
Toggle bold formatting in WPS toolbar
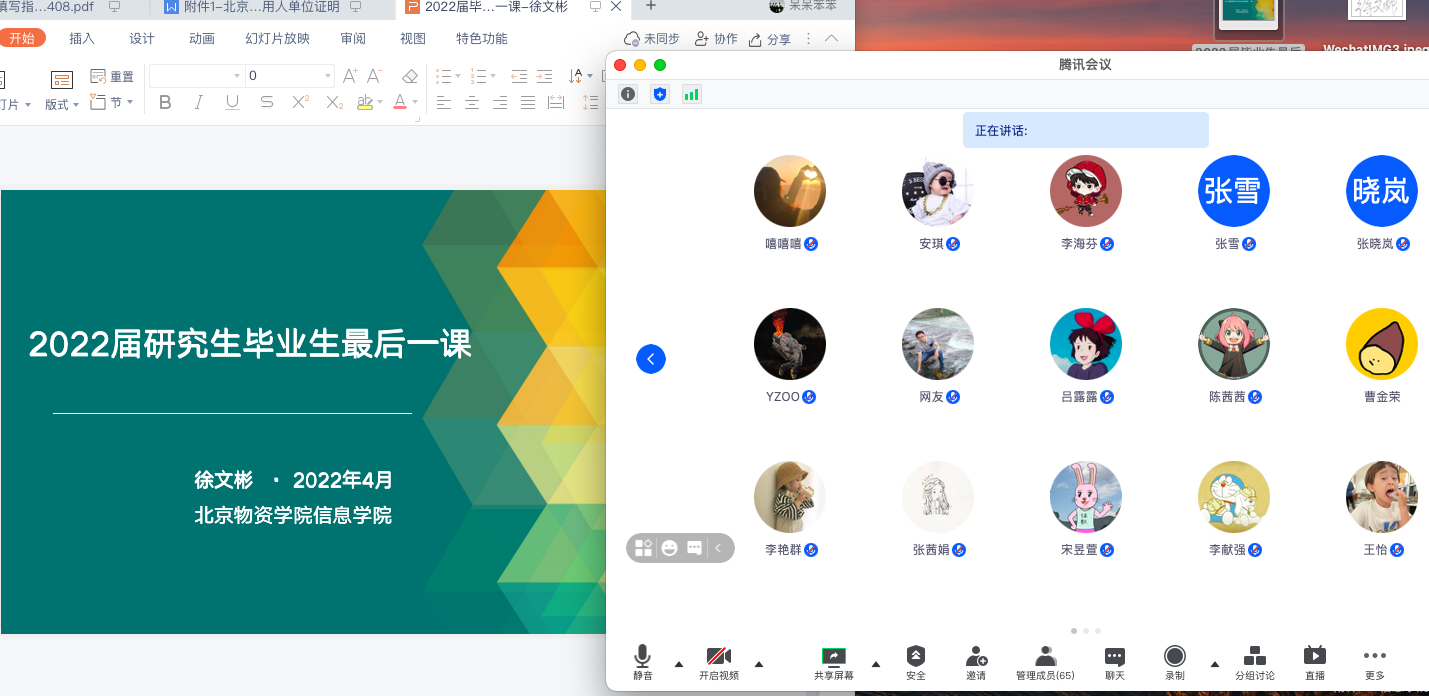166,102
